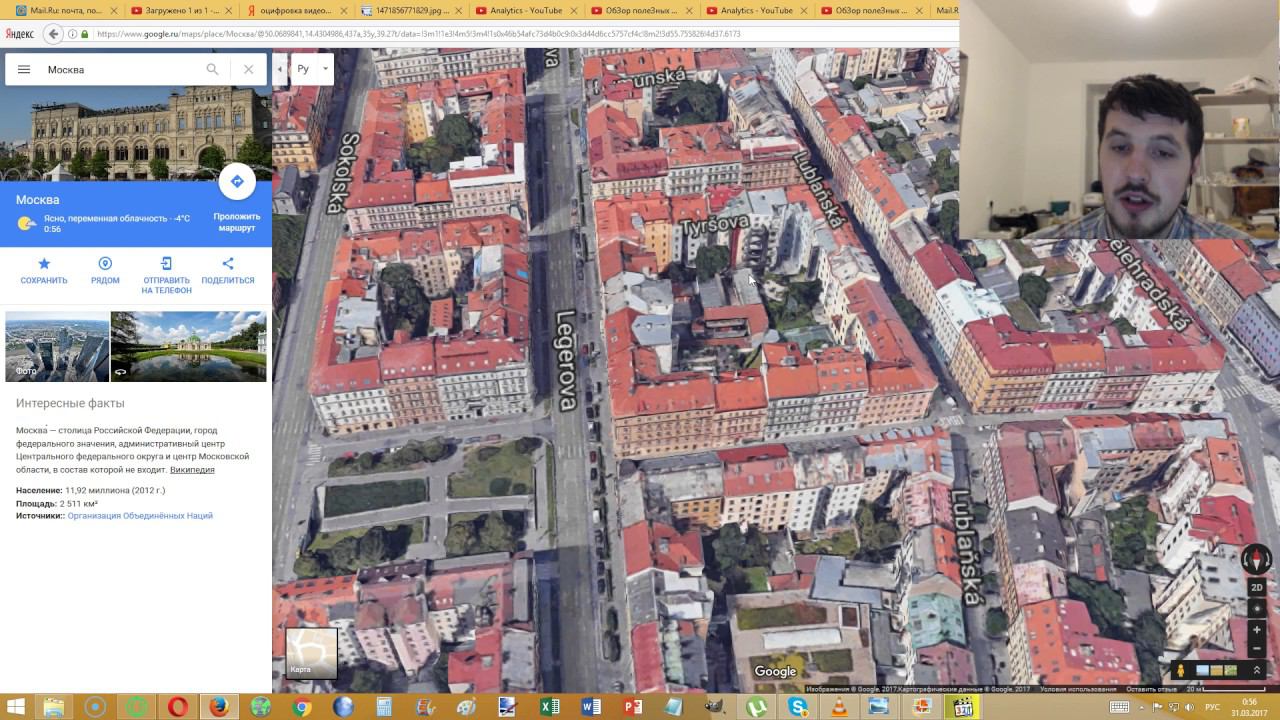The height and width of the screenshot is (720, 1280).
Task: Click the РУС language indicator in tray
Action: click(x=1212, y=707)
